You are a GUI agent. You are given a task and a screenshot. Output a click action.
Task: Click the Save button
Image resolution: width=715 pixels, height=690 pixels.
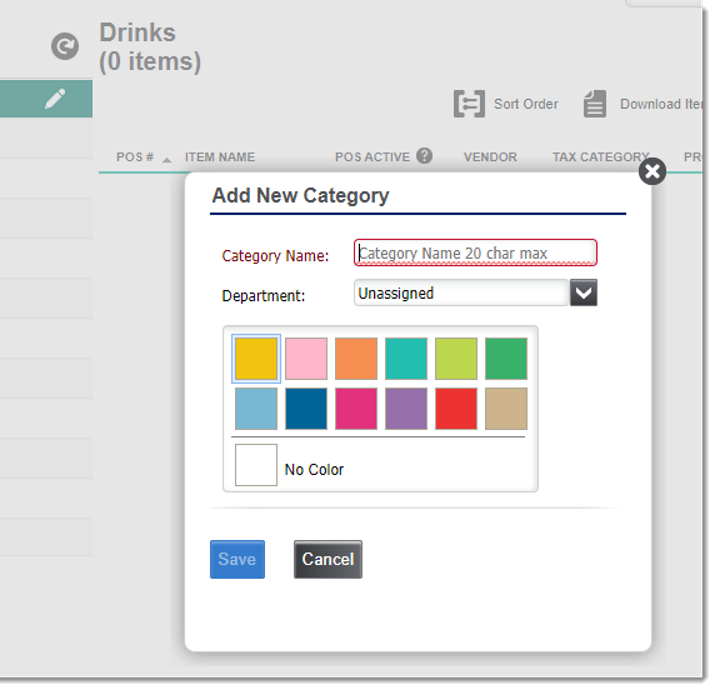(x=237, y=559)
